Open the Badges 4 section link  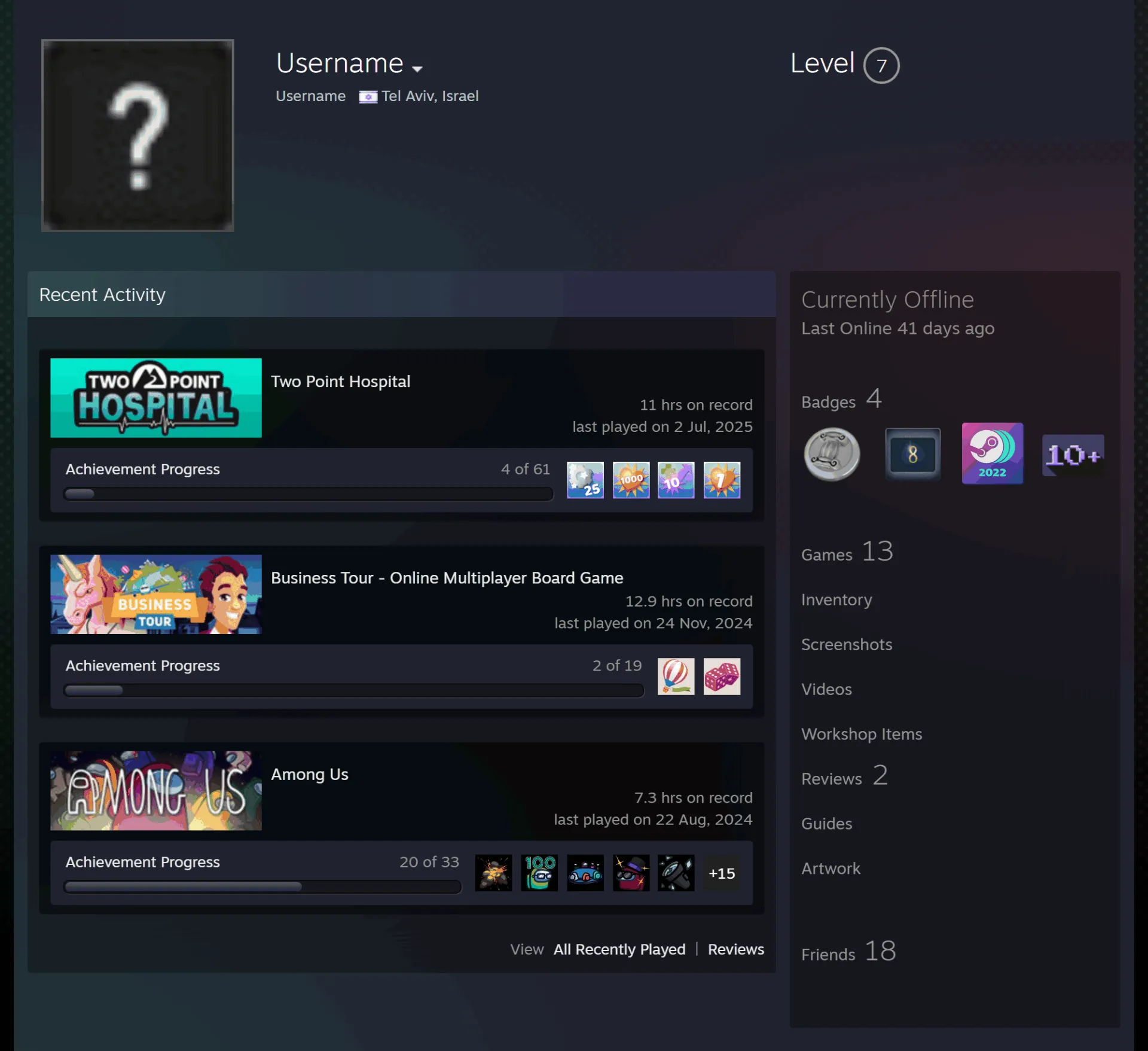coord(842,400)
